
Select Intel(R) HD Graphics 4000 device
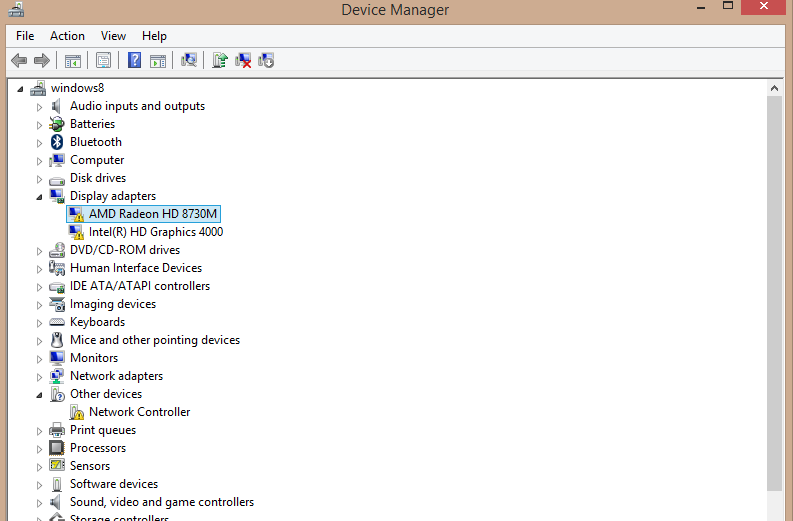click(x=156, y=232)
